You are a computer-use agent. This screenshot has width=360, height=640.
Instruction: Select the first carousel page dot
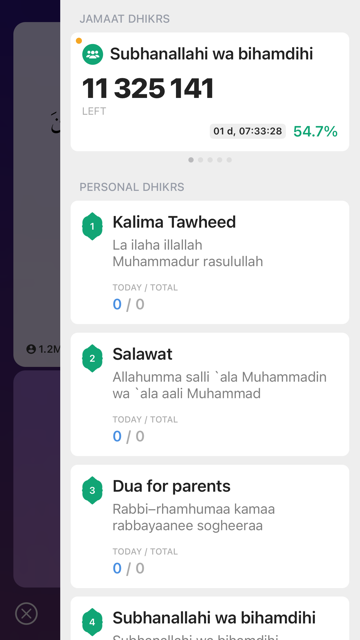[x=191, y=160]
